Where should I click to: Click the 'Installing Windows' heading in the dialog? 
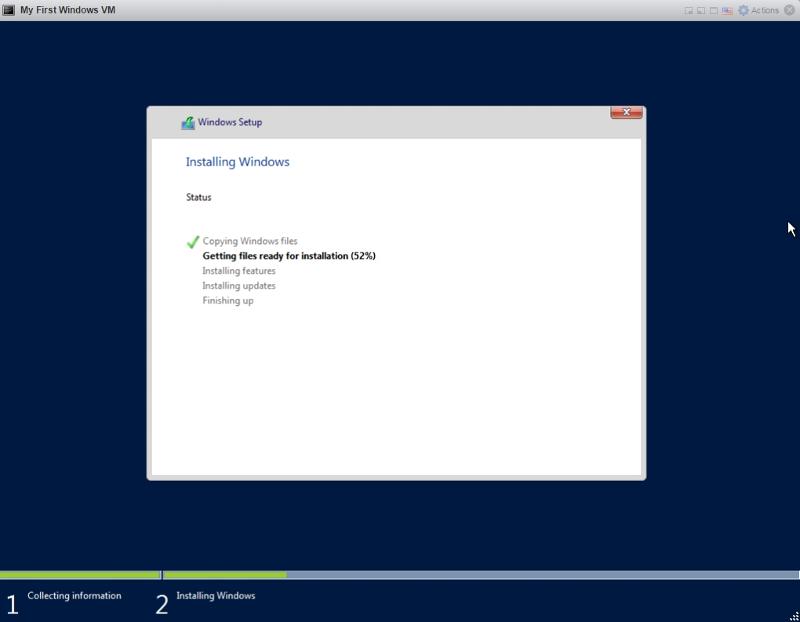(237, 162)
